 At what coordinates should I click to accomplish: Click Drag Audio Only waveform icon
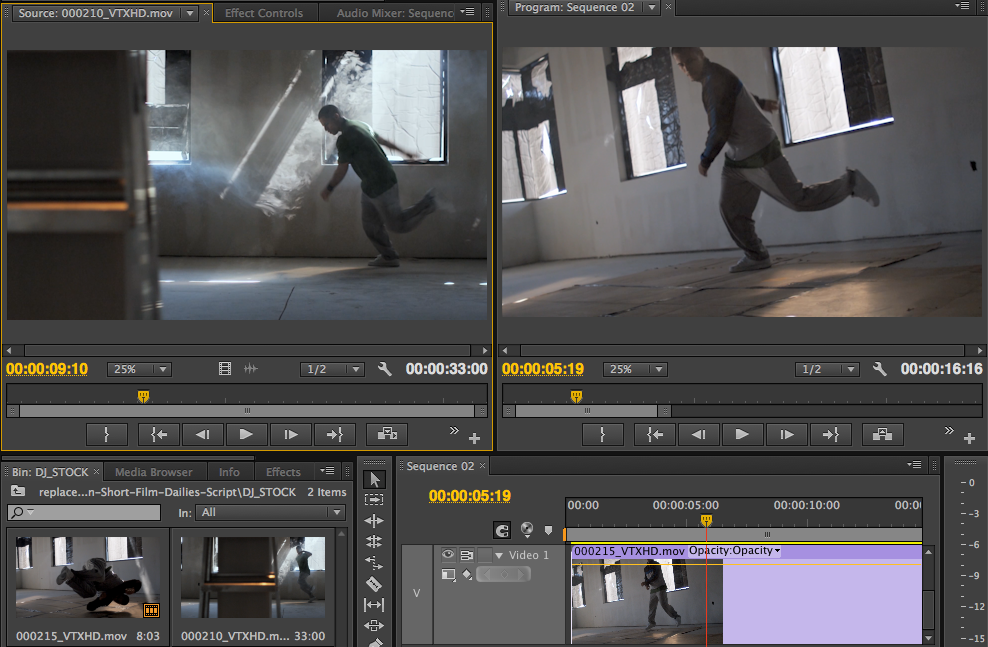point(251,369)
